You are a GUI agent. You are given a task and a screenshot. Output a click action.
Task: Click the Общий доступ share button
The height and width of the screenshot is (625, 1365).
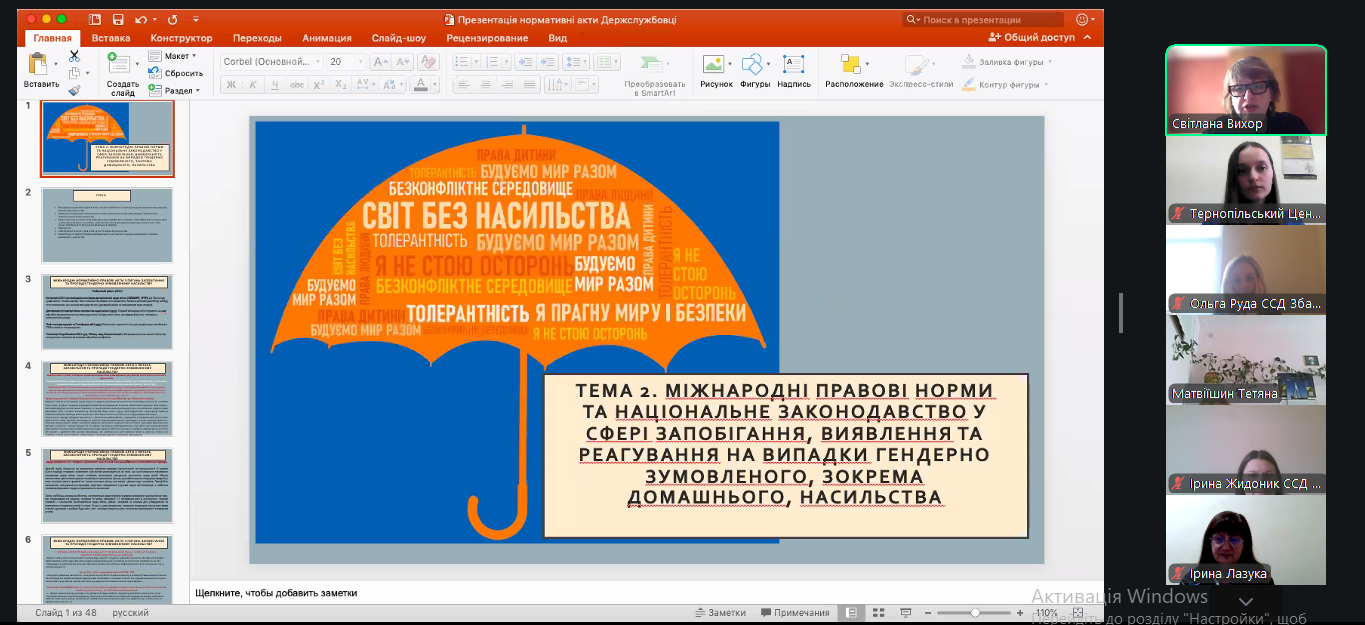1031,37
